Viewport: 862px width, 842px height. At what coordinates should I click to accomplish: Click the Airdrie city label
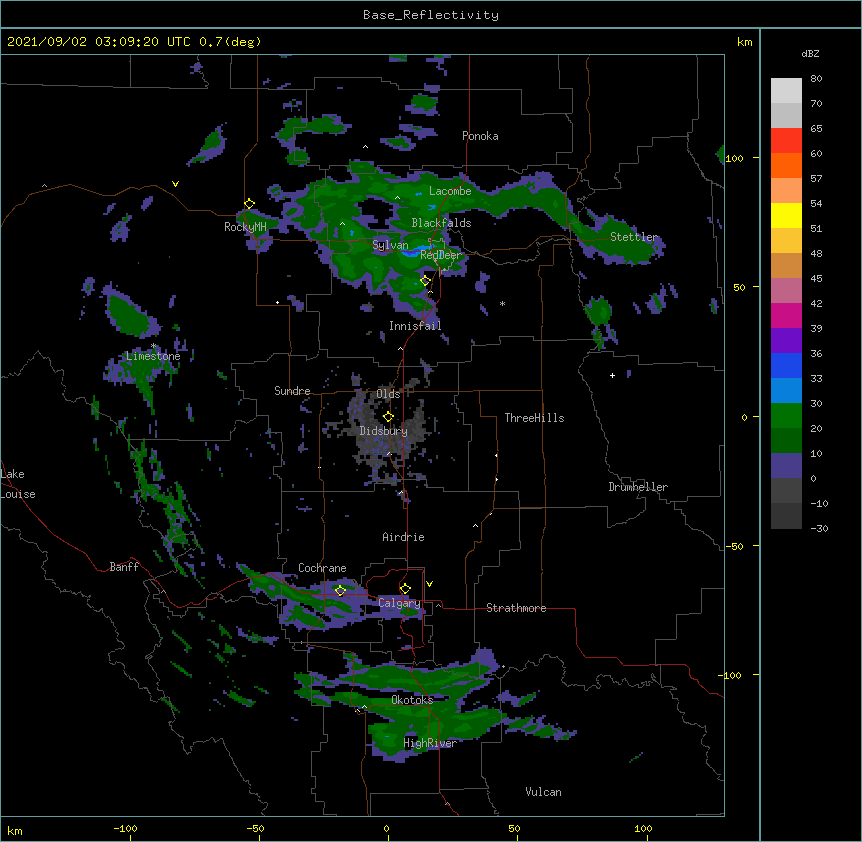pyautogui.click(x=404, y=537)
